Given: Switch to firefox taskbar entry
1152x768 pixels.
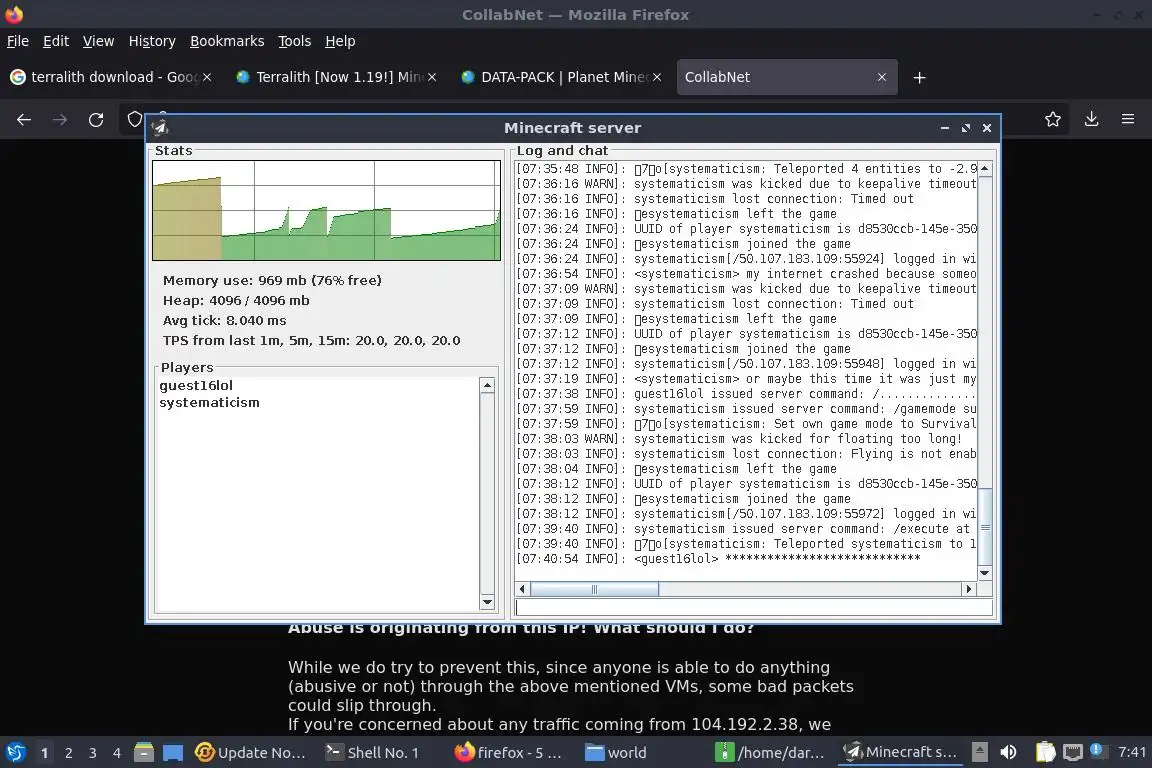Looking at the screenshot, I should [x=508, y=753].
